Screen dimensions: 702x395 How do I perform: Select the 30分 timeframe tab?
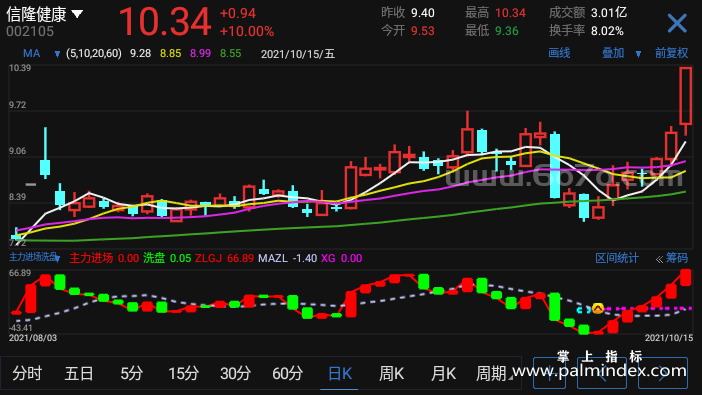tap(235, 373)
